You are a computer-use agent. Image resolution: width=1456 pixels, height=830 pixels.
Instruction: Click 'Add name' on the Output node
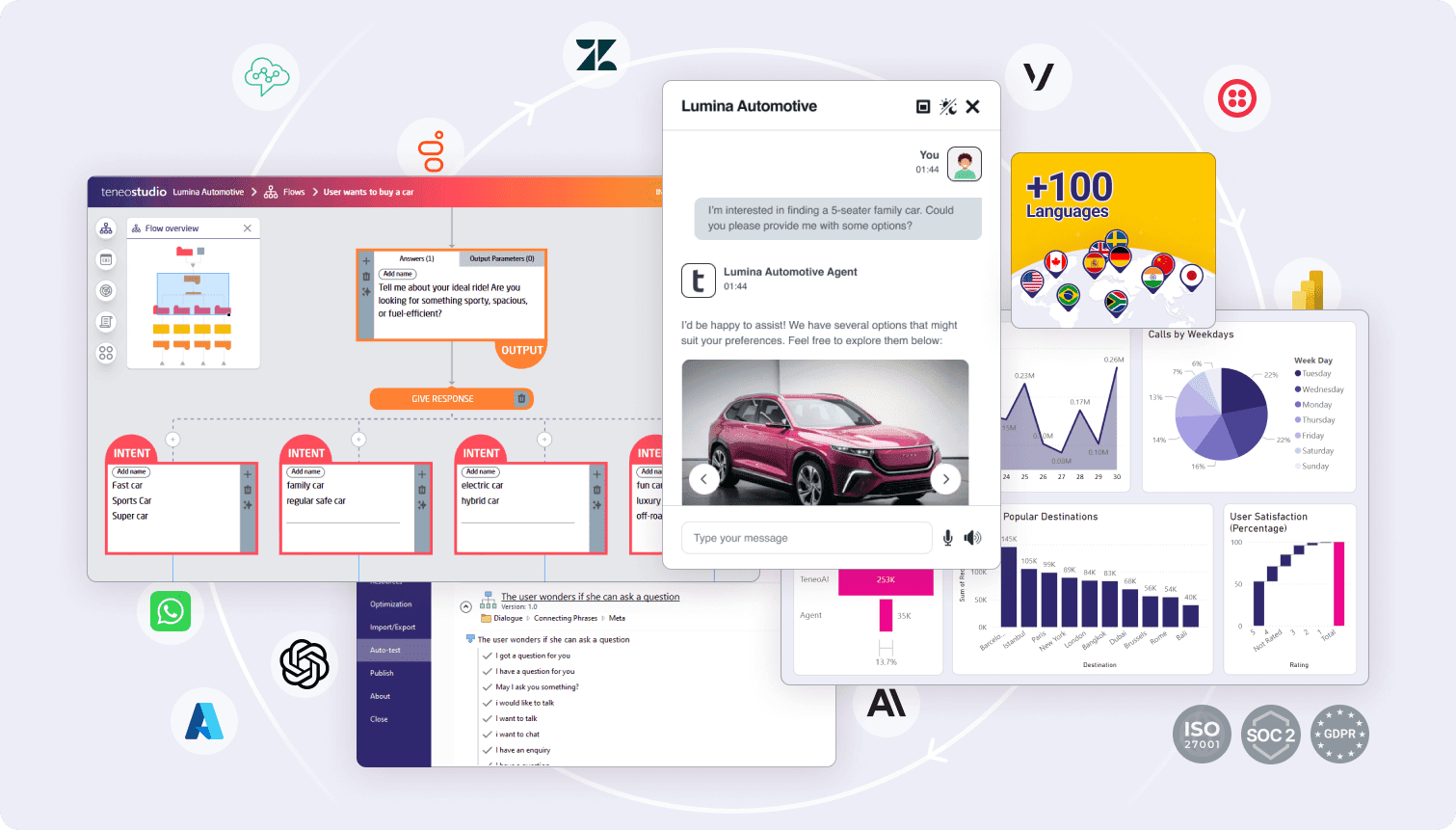pyautogui.click(x=398, y=274)
